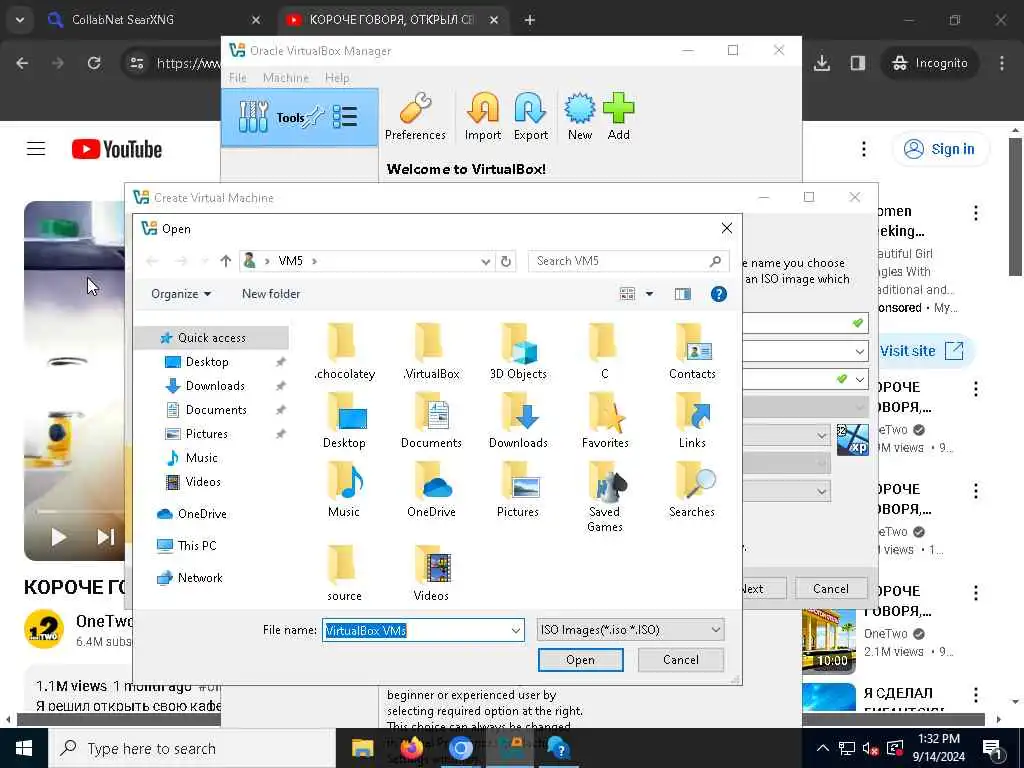Open Help menu in VirtualBox Manager
The height and width of the screenshot is (768, 1024).
tap(337, 78)
